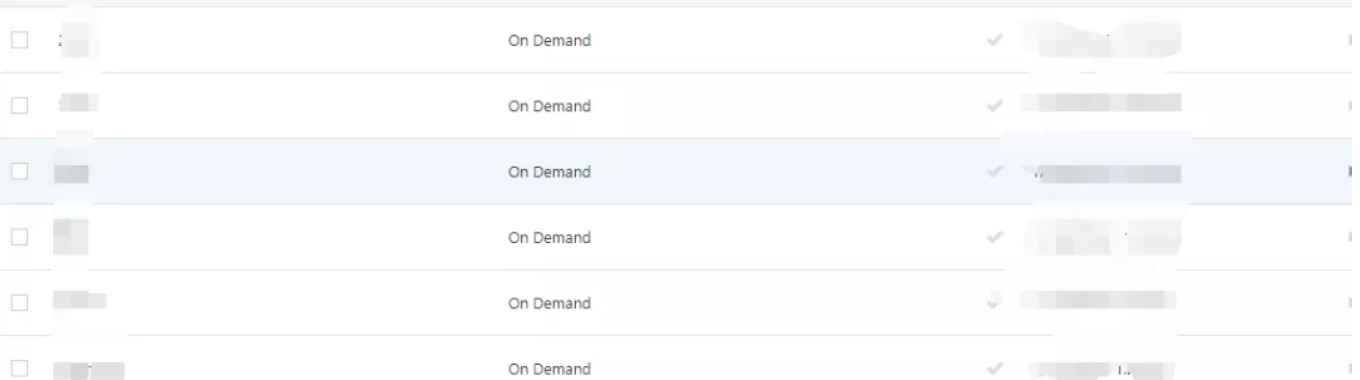Tick the fourth row's selection checkbox
Viewport: 1360px width, 380px height.
pyautogui.click(x=19, y=237)
